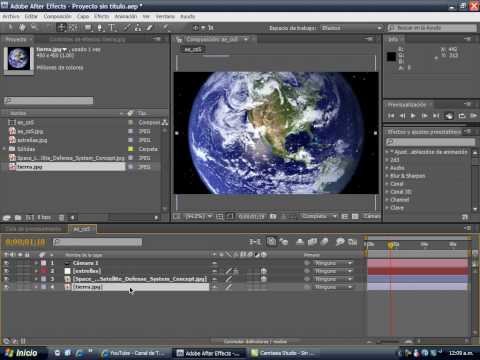Click the viewer current time display
Screen dimensions: 480x360
coord(251,217)
